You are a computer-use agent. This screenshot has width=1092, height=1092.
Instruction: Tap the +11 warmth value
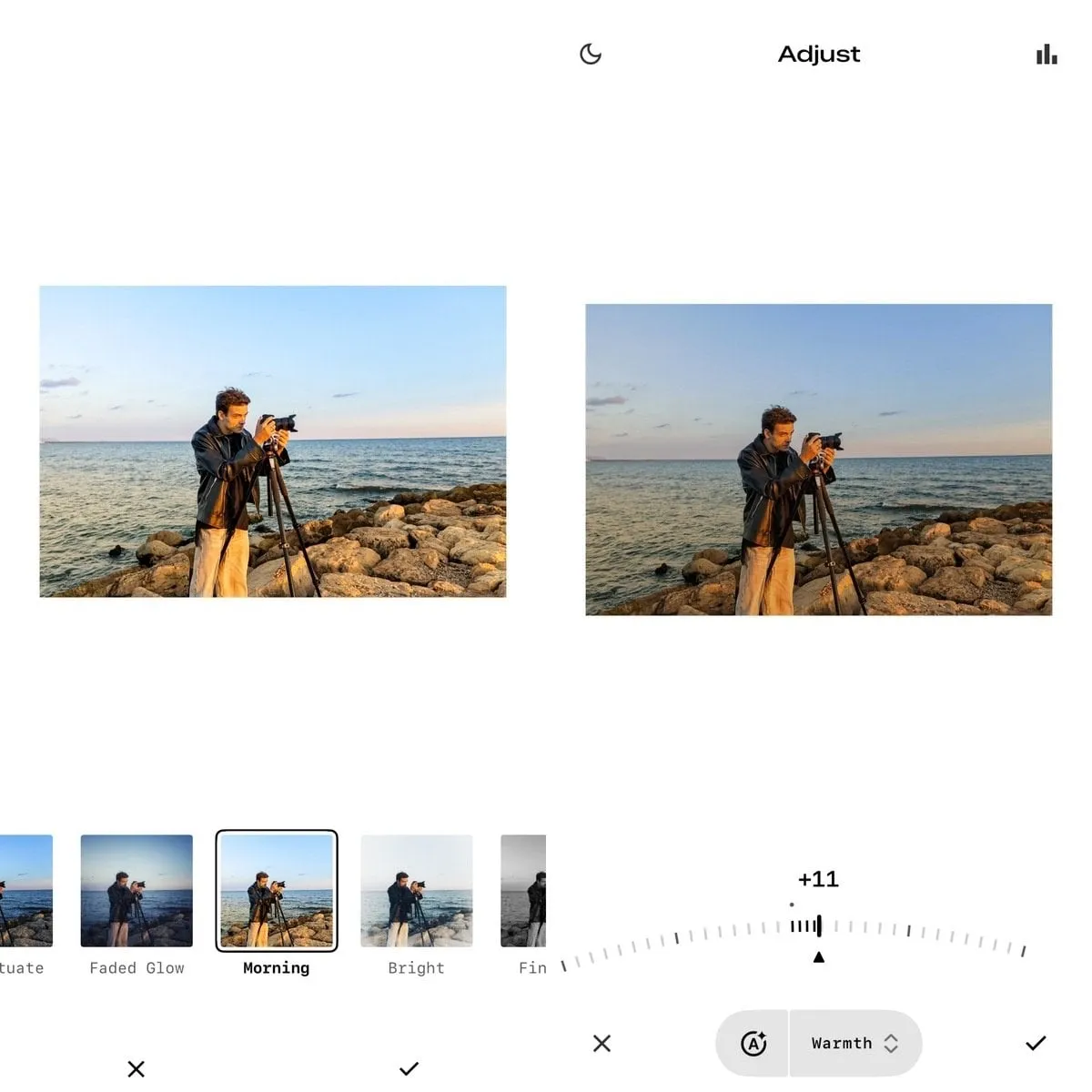pos(817,879)
